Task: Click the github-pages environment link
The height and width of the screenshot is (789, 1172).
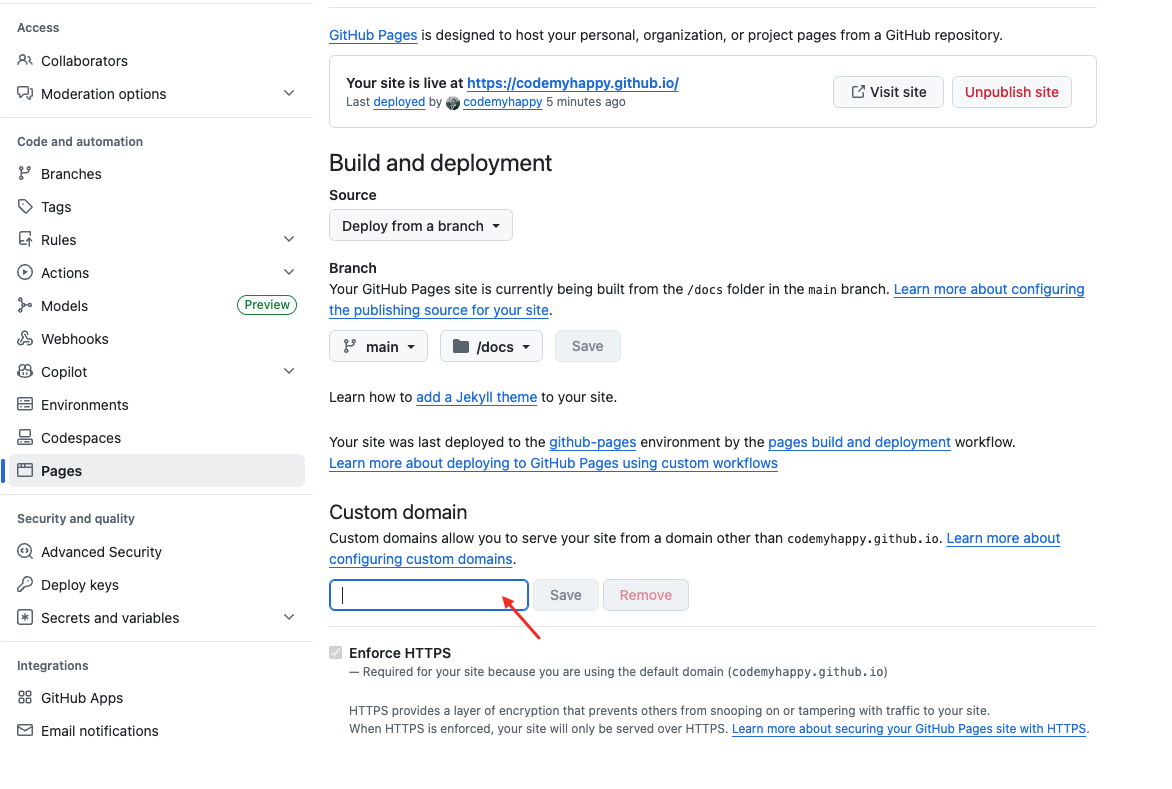Action: click(593, 442)
